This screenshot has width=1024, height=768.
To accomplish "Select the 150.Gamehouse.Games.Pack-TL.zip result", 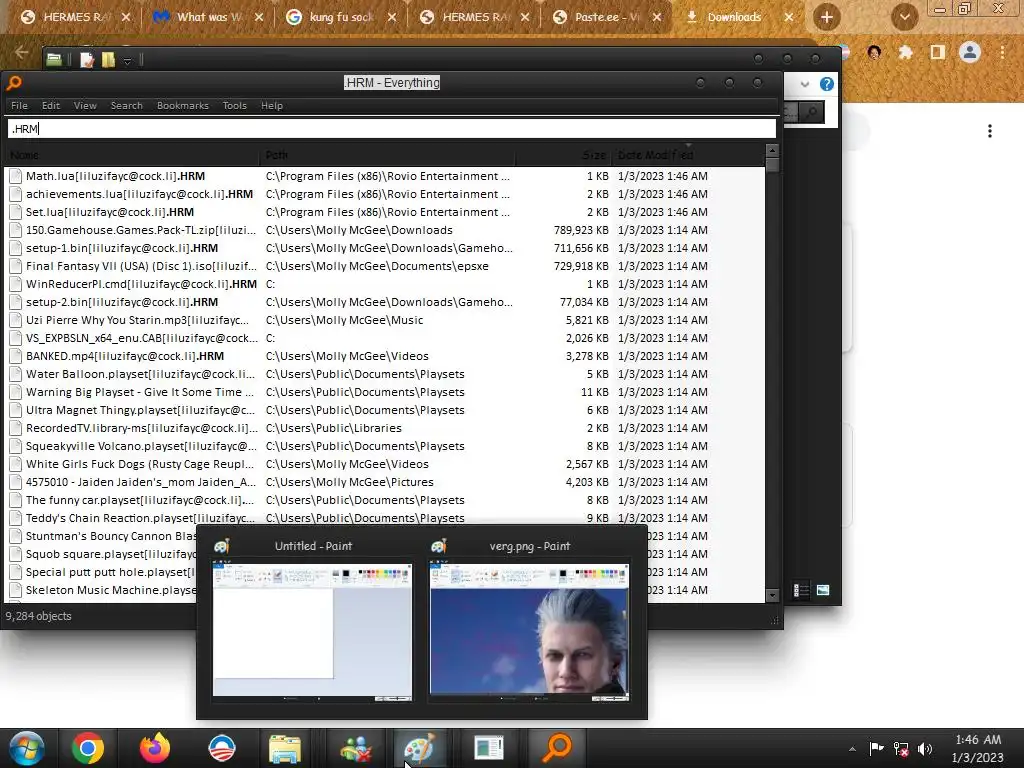I will tap(385, 230).
